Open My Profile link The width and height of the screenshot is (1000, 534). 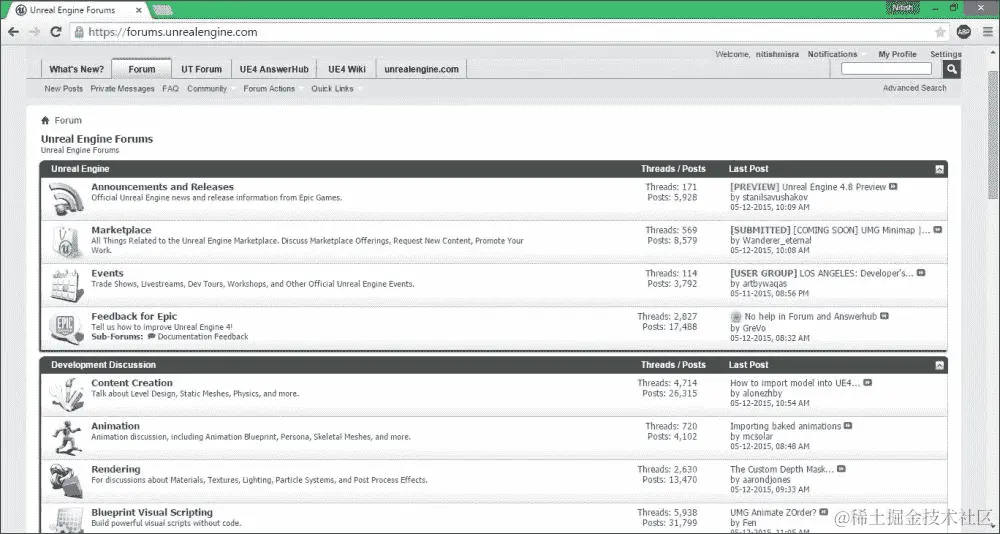coord(897,54)
